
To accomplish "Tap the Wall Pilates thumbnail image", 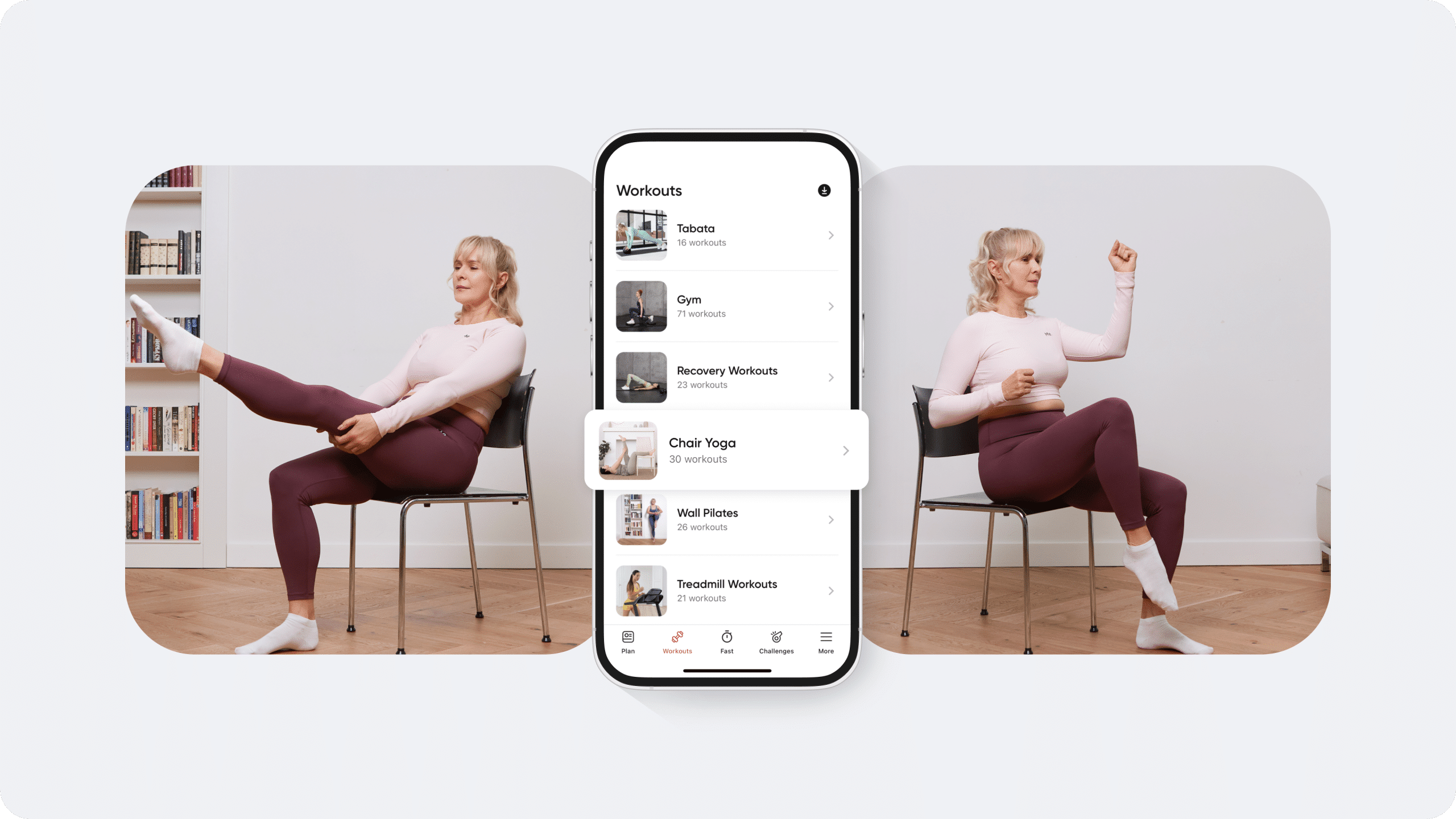I will pyautogui.click(x=640, y=519).
